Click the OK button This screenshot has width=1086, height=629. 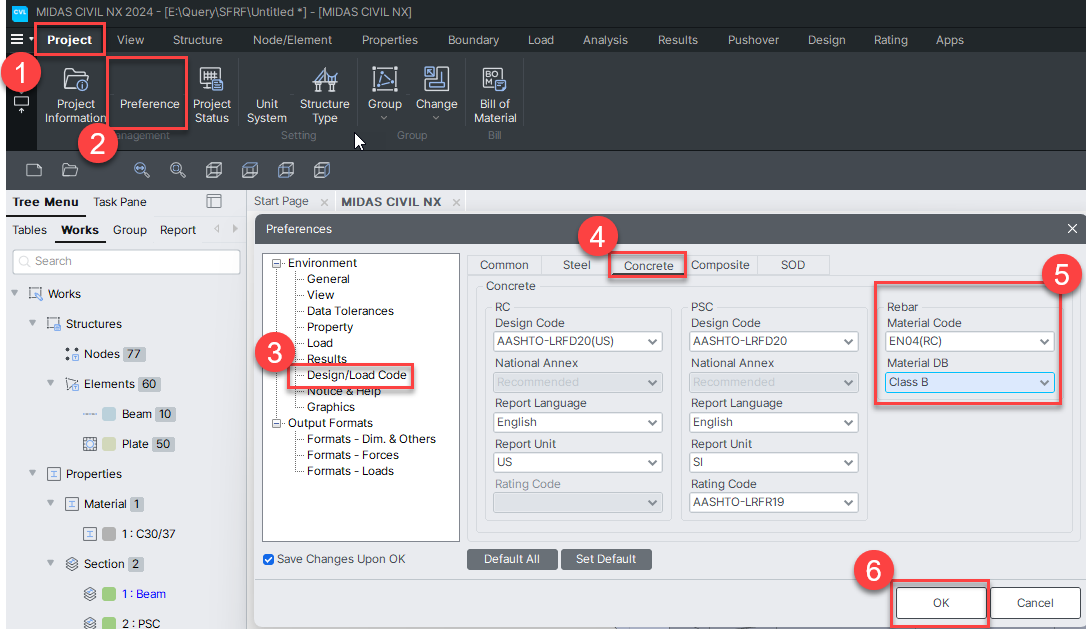(x=941, y=603)
